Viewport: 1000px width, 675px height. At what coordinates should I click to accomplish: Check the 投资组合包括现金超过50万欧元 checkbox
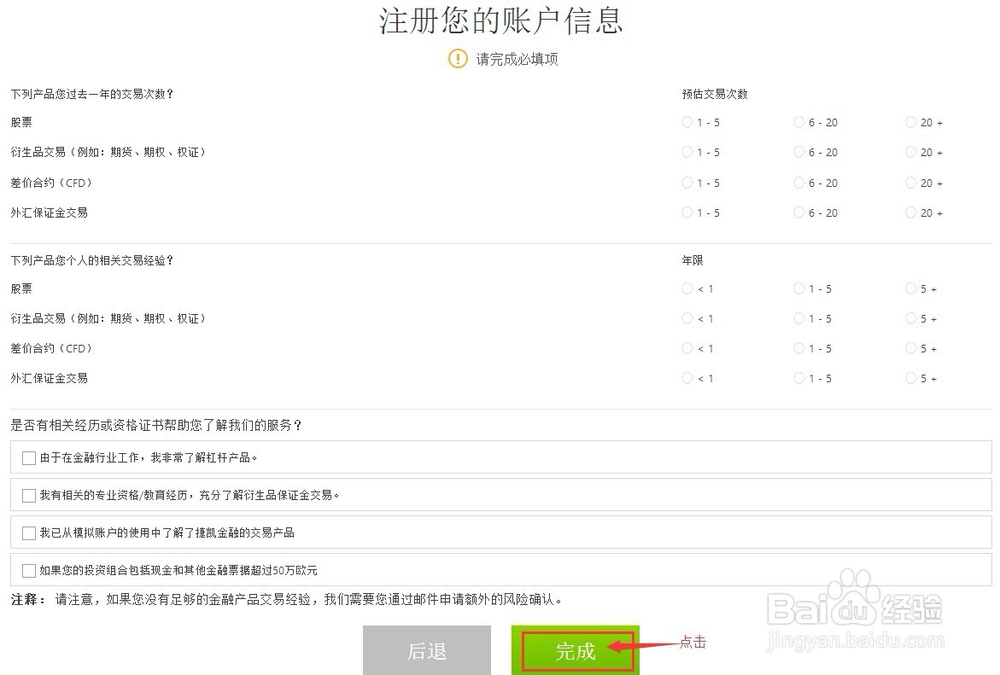pyautogui.click(x=29, y=570)
